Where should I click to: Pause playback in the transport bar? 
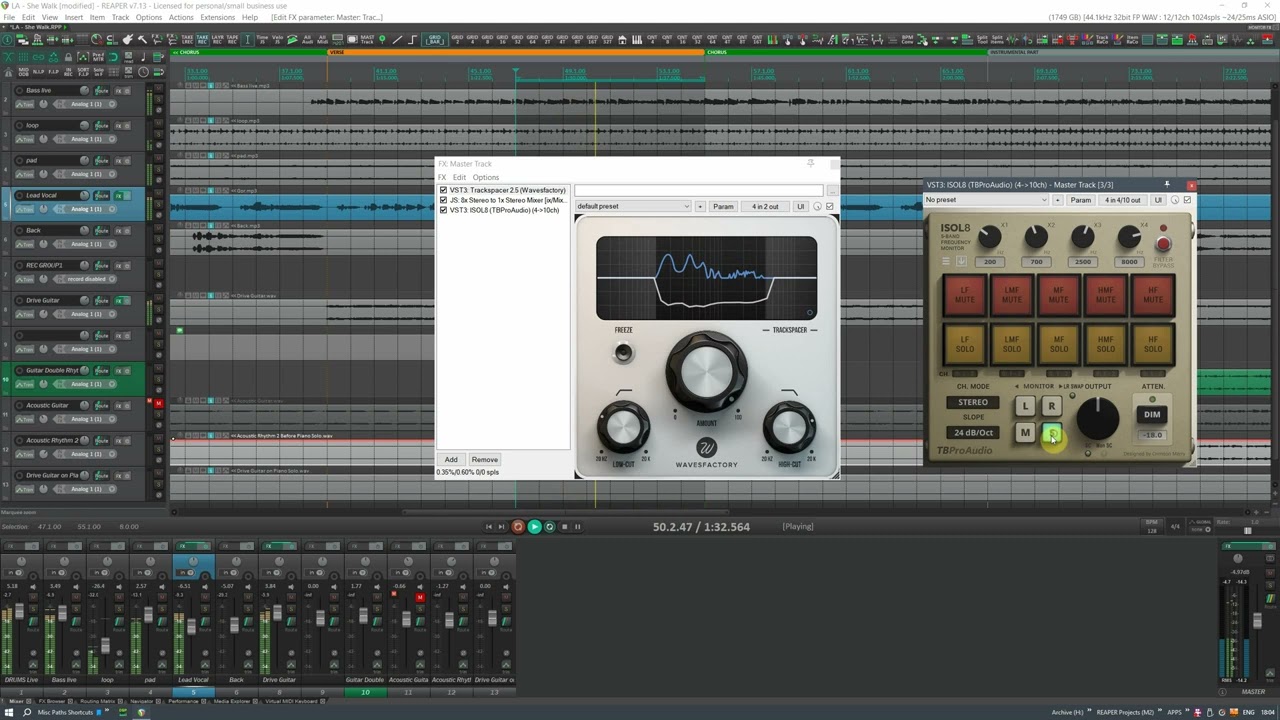[x=577, y=526]
